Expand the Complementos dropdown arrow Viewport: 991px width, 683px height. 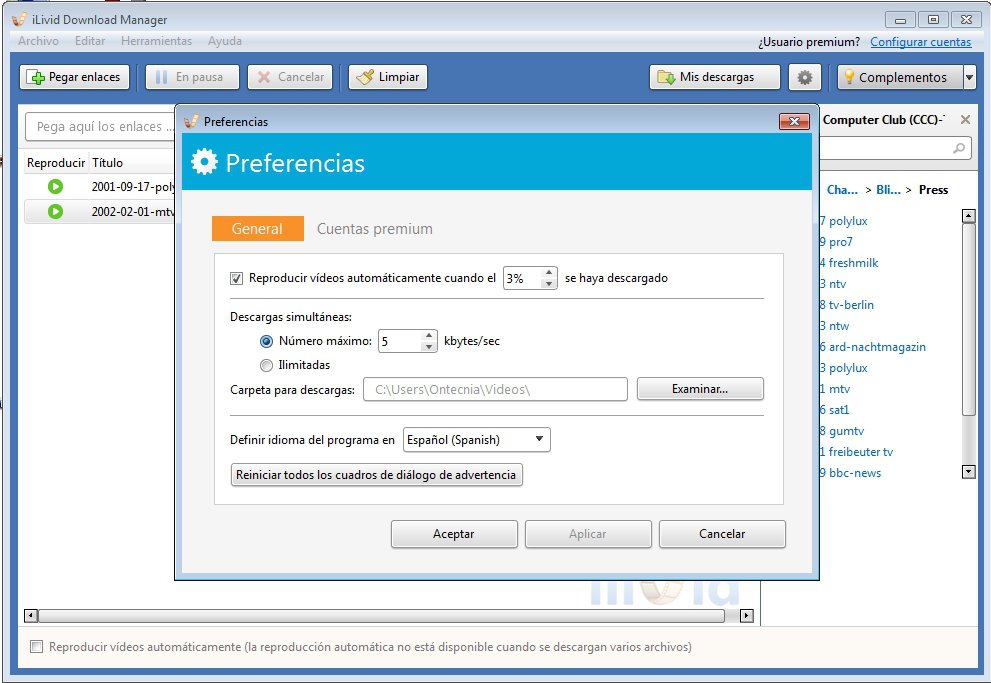click(x=970, y=77)
